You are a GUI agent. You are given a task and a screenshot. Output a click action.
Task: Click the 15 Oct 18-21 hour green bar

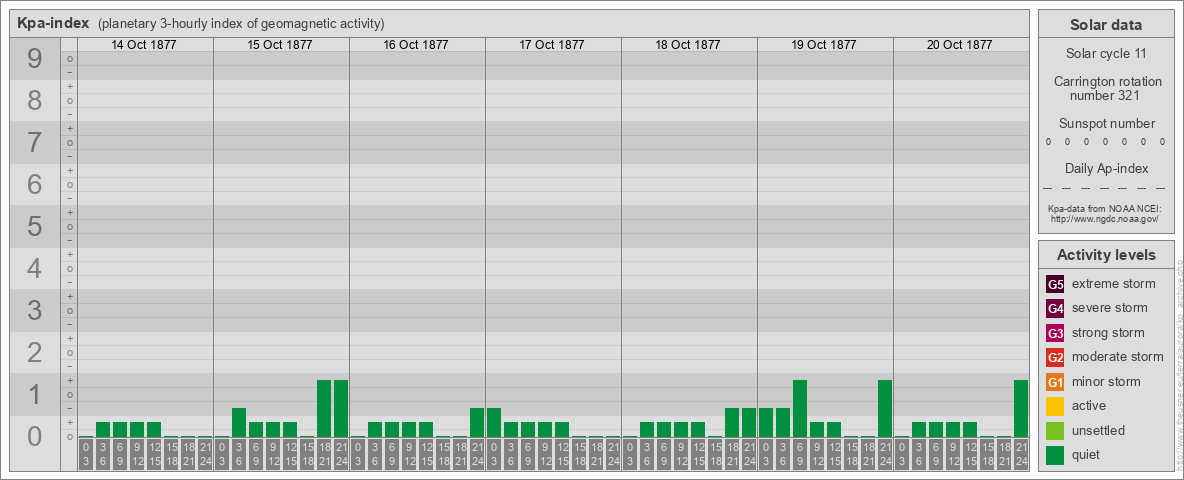[324, 408]
